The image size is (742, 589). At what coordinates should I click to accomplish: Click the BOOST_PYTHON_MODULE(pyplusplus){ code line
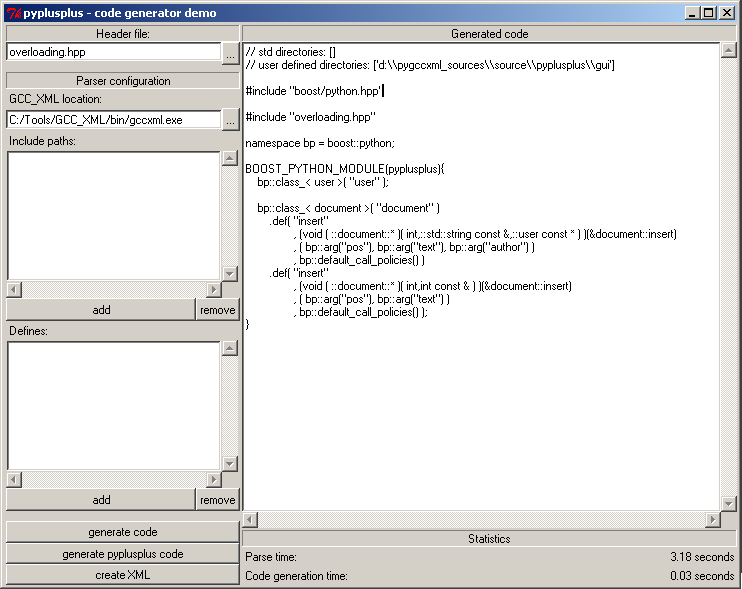click(x=344, y=169)
